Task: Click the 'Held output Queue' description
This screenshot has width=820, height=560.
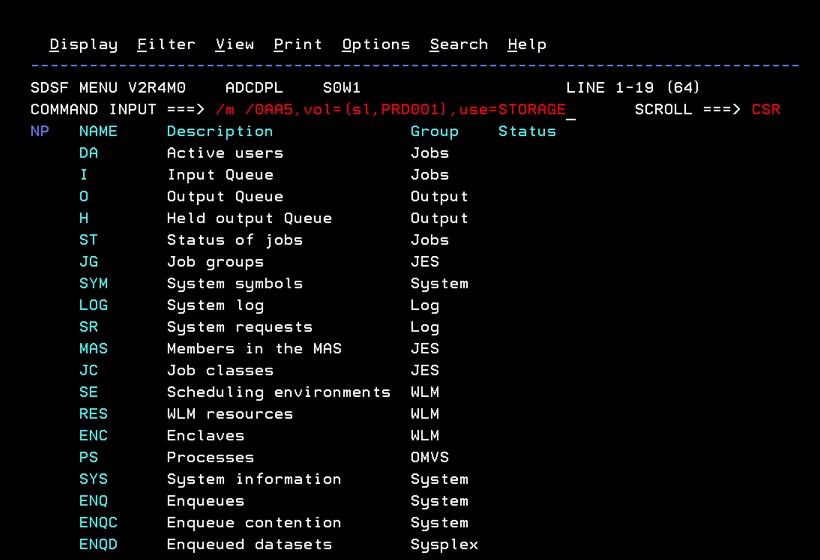Action: [249, 219]
